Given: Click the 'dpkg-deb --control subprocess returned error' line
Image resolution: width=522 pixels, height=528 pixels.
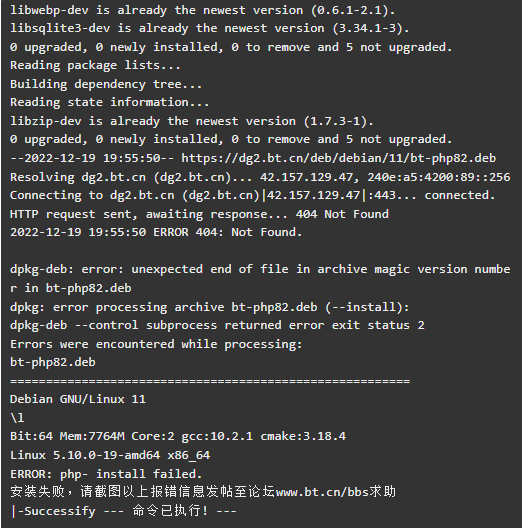Looking at the screenshot, I should (217, 325).
